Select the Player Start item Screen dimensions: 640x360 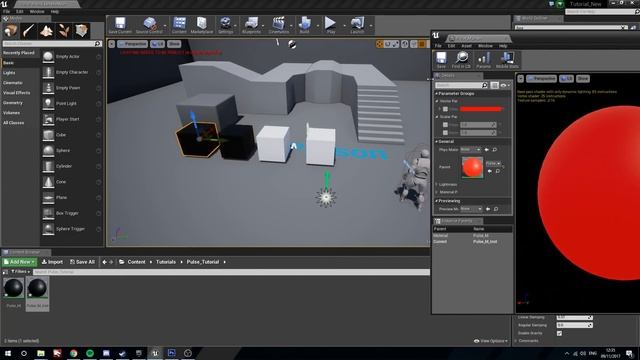pyautogui.click(x=71, y=119)
